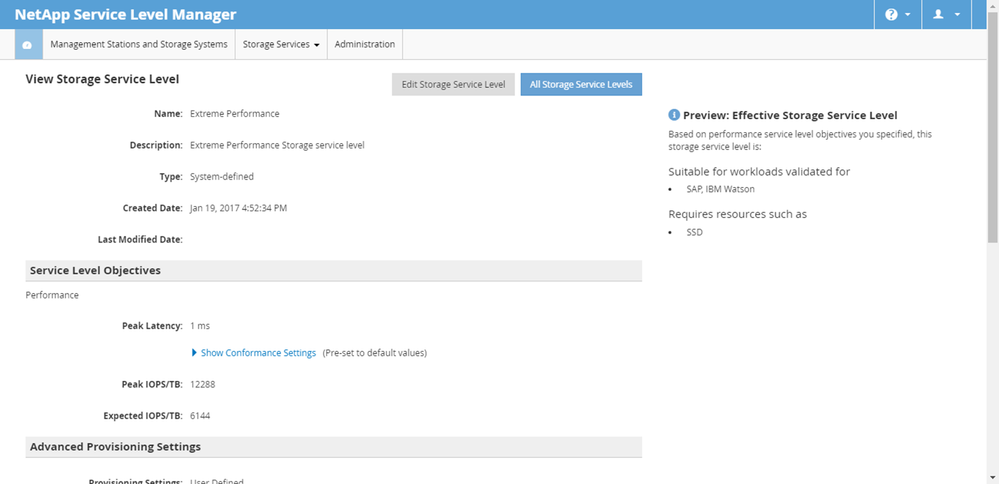Screen dimensions: 999x484
Task: Click the Created Date 'Jan 19, 2017 4:52:34 PM'
Action: click(238, 208)
